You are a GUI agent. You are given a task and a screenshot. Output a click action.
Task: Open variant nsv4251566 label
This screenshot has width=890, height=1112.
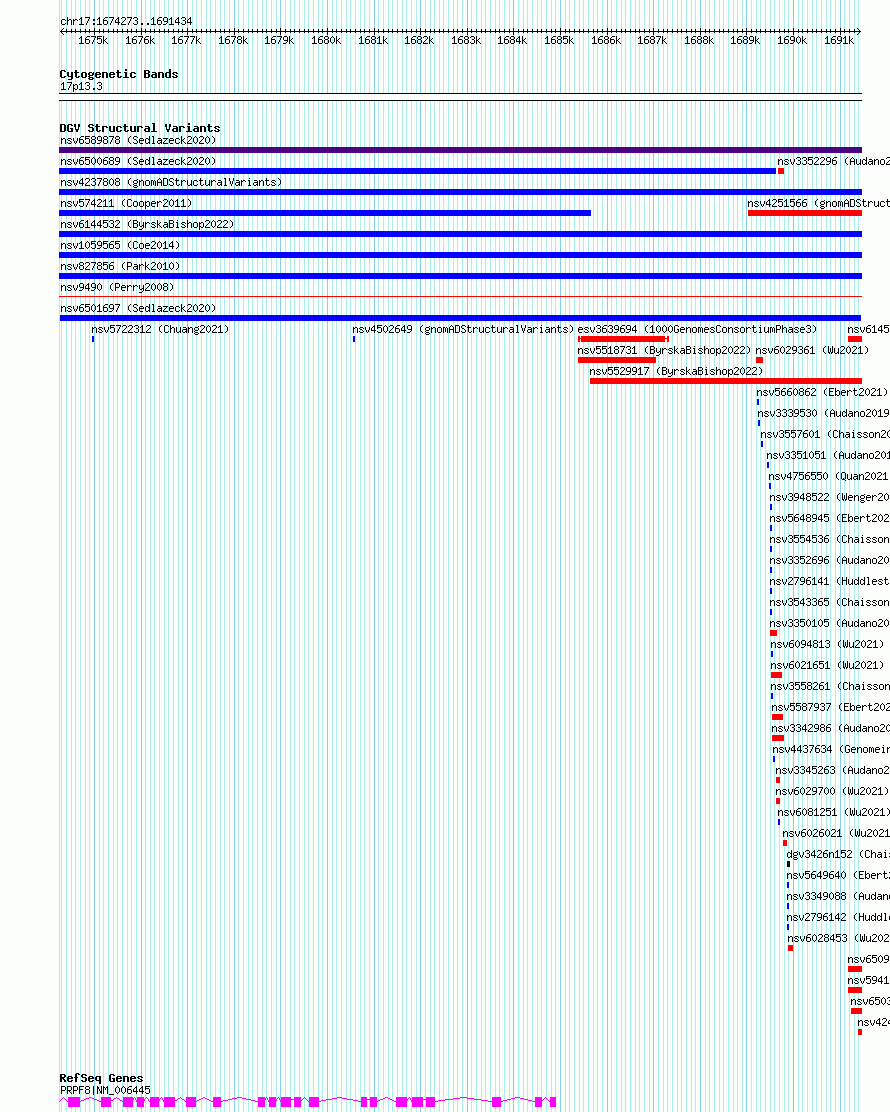[818, 204]
